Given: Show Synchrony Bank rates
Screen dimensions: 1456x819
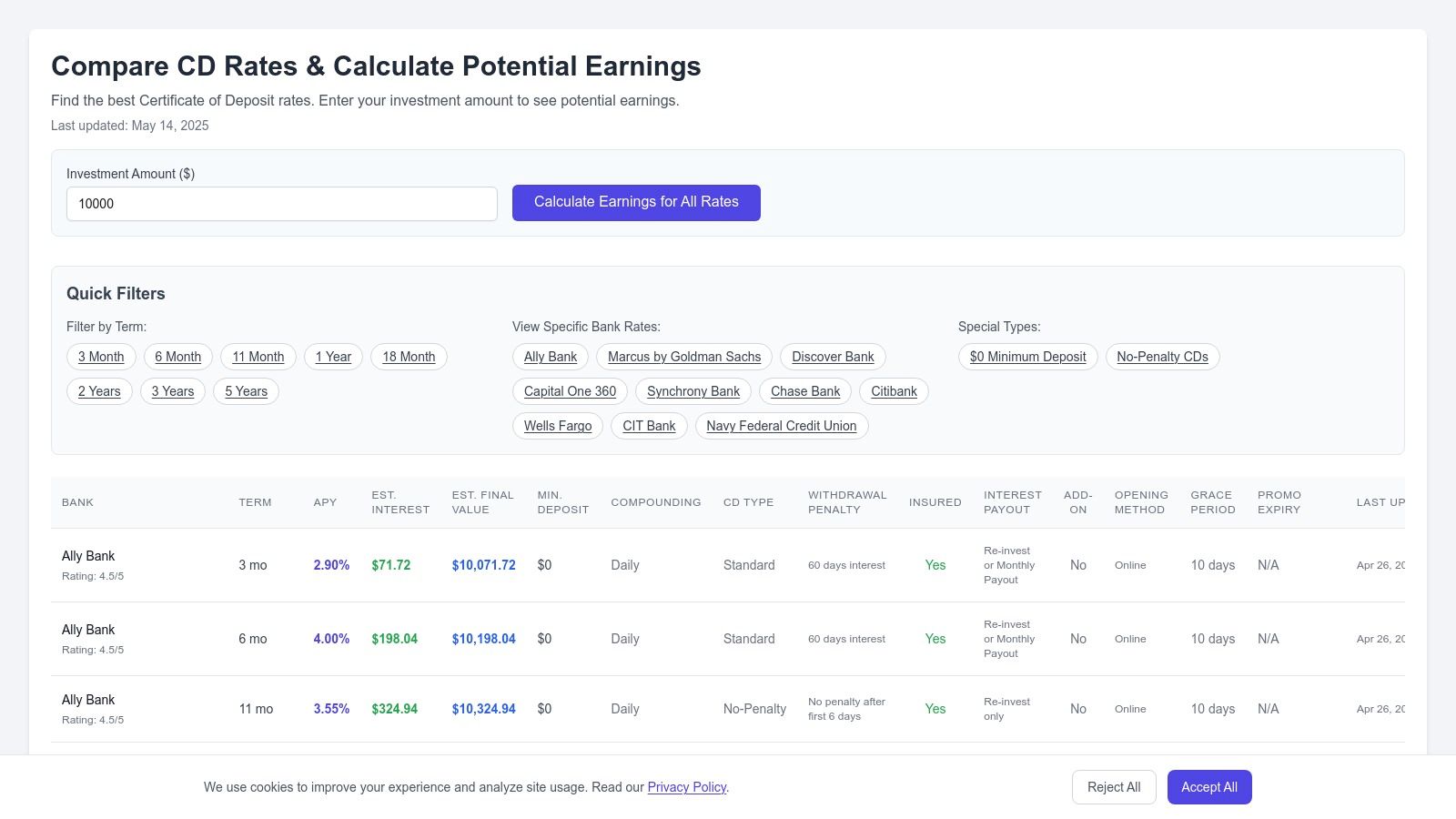Looking at the screenshot, I should point(693,391).
